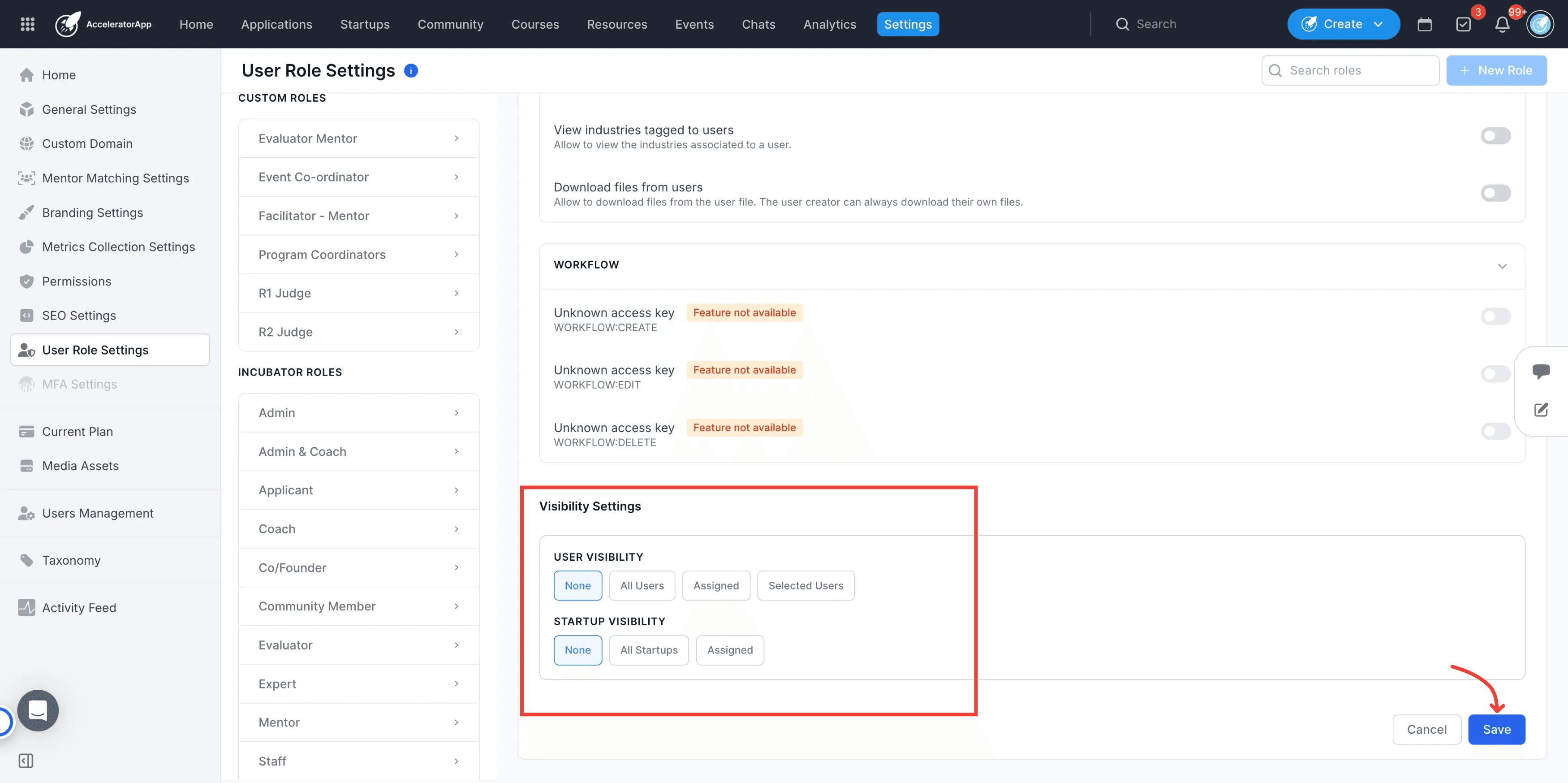The height and width of the screenshot is (783, 1568).
Task: Open the tasks checklist icon with badge
Action: point(1463,24)
